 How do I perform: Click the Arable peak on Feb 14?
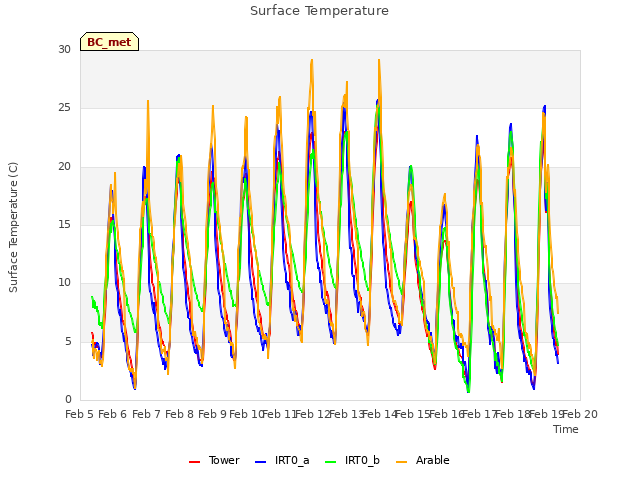[379, 60]
